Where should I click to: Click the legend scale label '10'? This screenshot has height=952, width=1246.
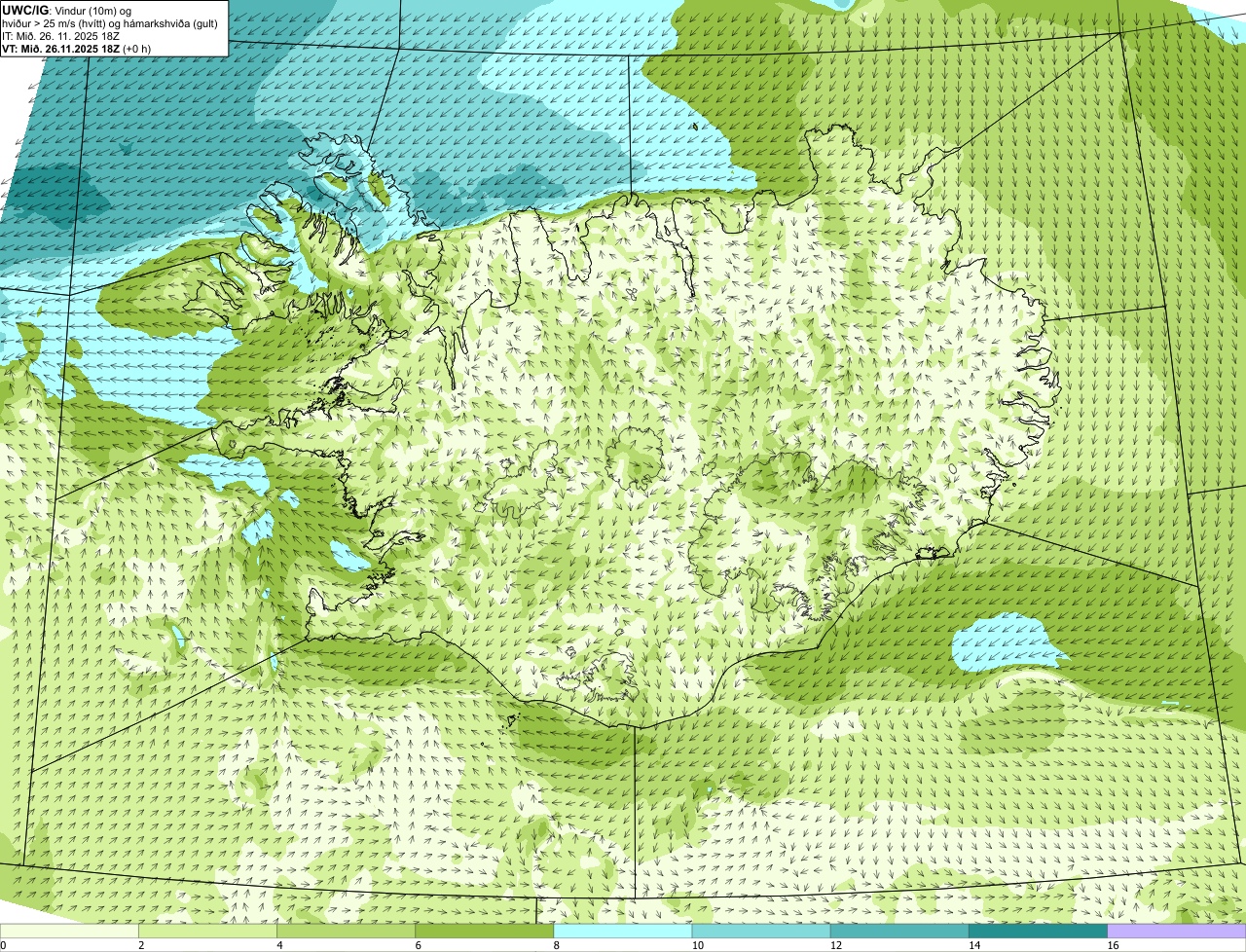pos(698,945)
